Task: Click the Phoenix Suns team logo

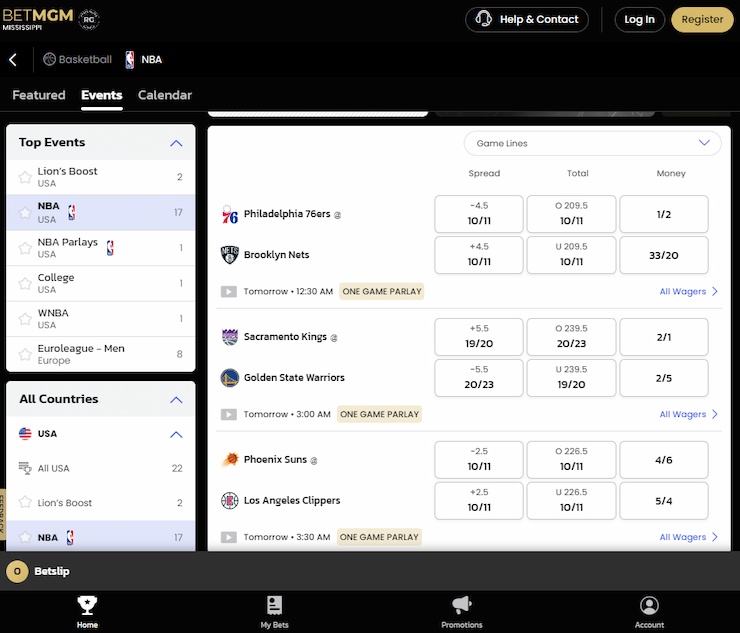Action: point(230,459)
